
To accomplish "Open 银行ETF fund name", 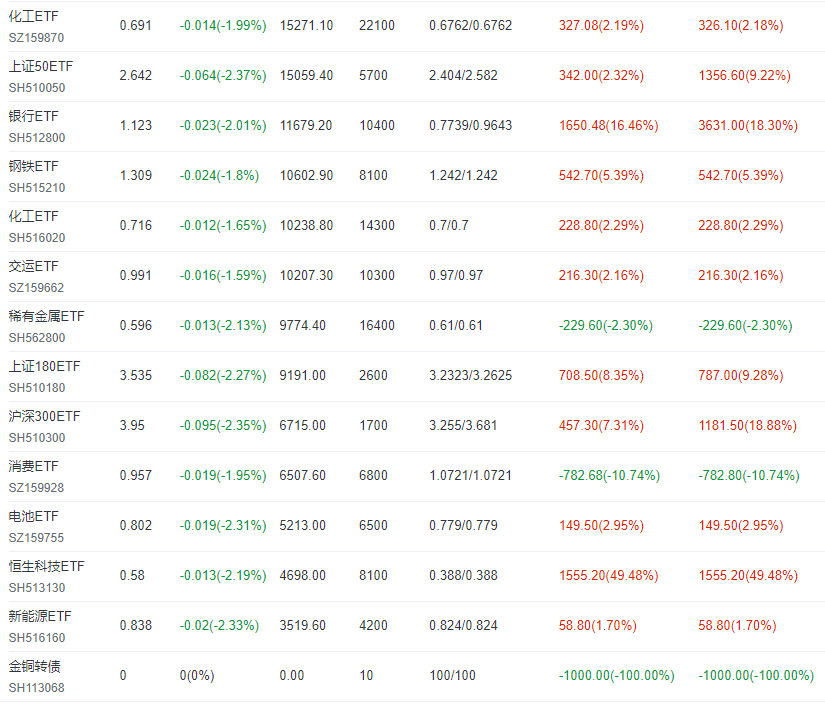I will tap(33, 116).
